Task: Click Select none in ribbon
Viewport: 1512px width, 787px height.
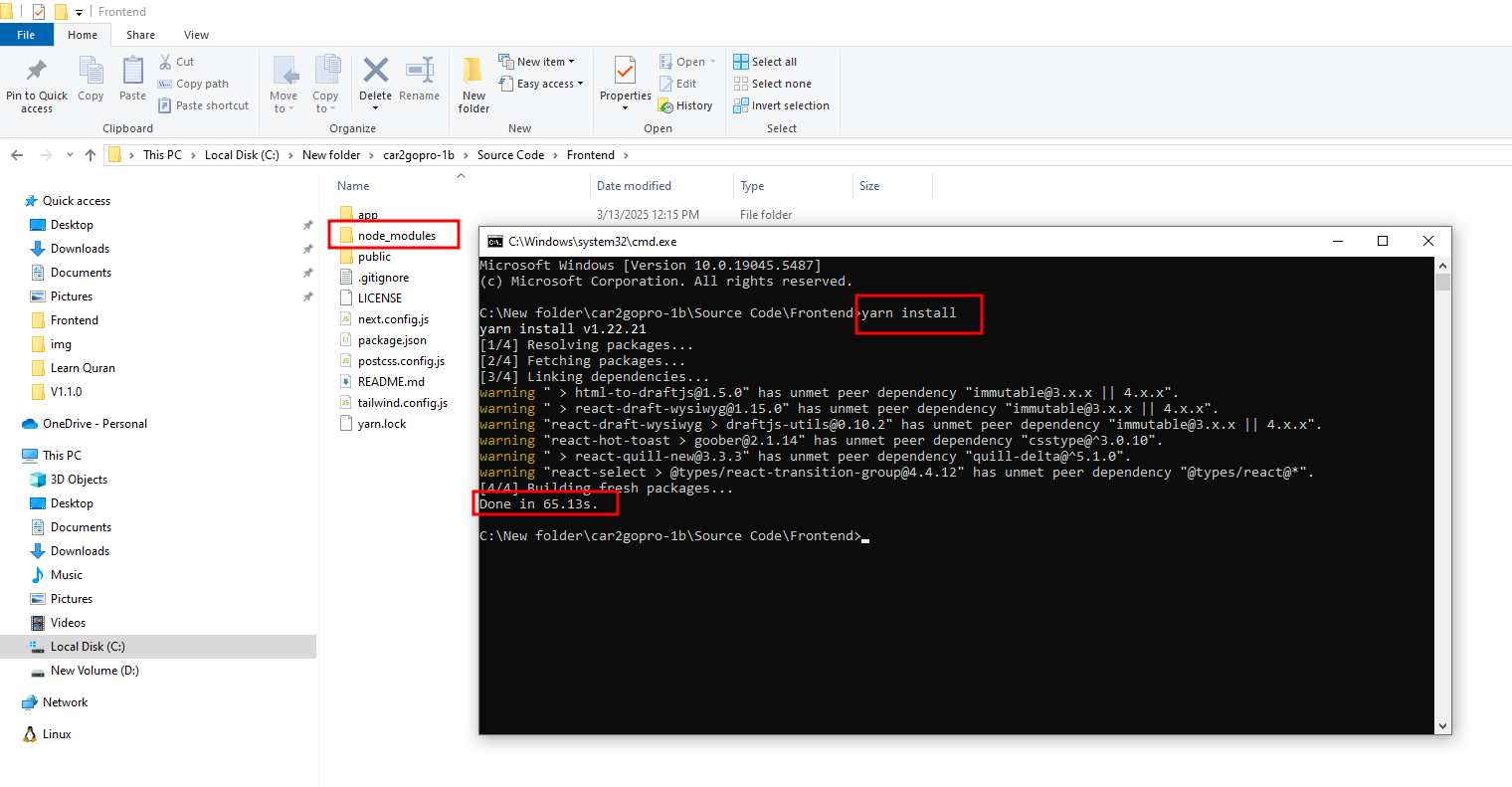Action: coord(772,84)
